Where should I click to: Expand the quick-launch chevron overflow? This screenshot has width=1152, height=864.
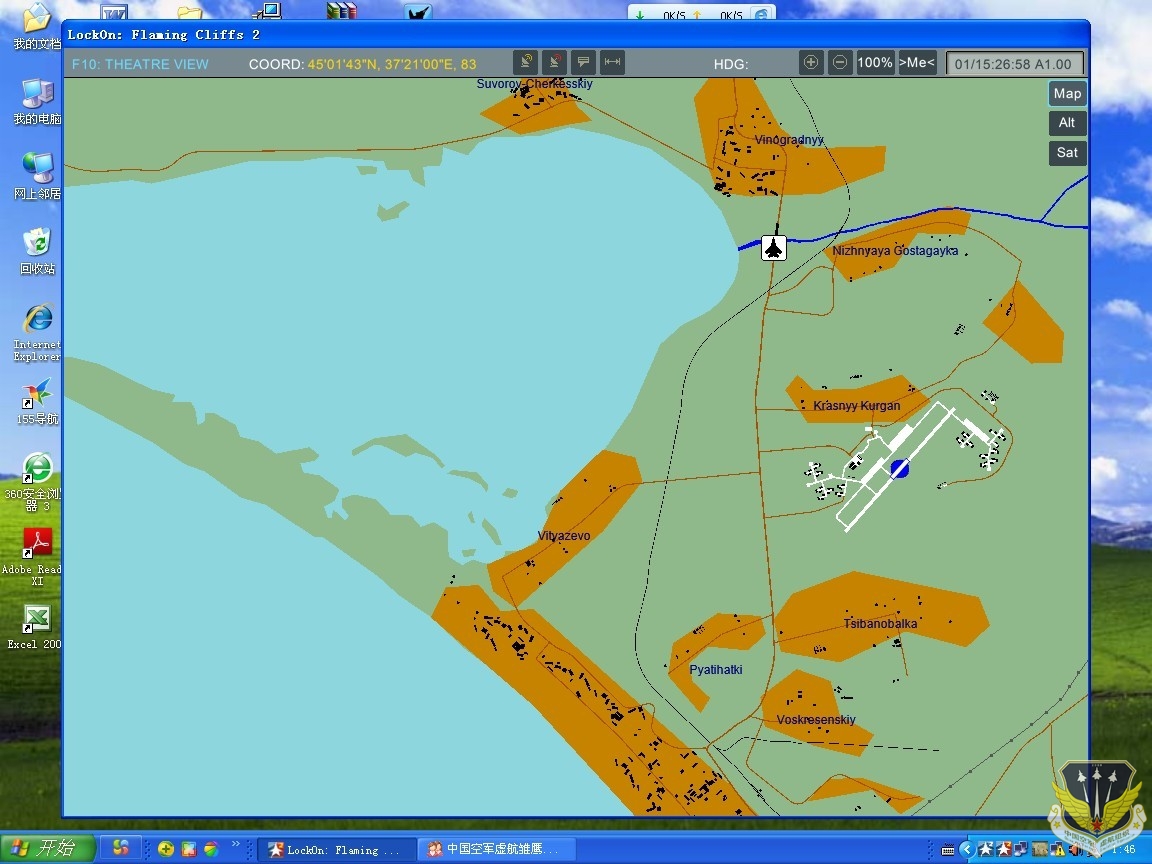click(236, 844)
